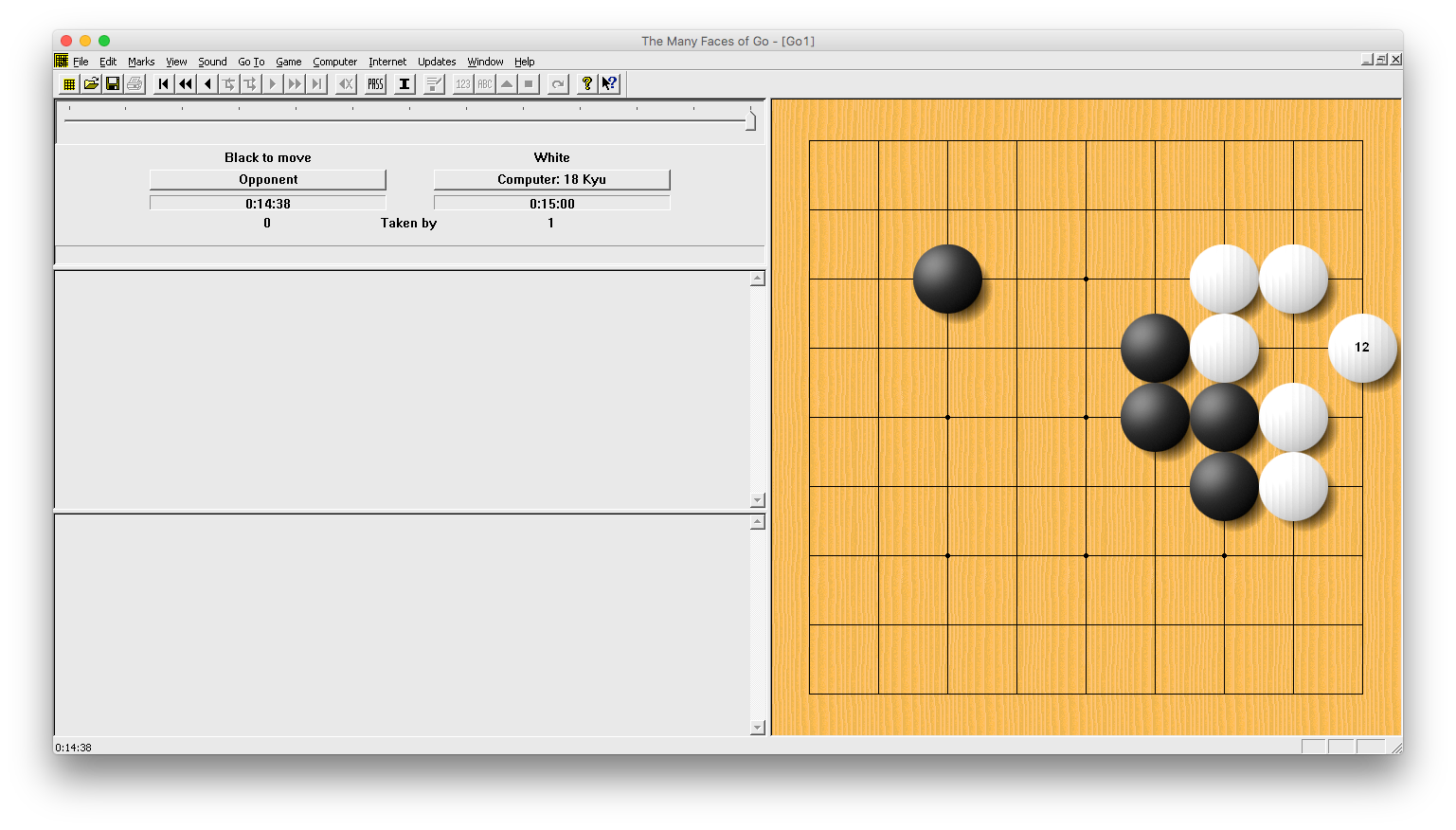This screenshot has width=1456, height=830.
Task: Click the Computer: 18 Kyu button
Action: pyautogui.click(x=551, y=179)
